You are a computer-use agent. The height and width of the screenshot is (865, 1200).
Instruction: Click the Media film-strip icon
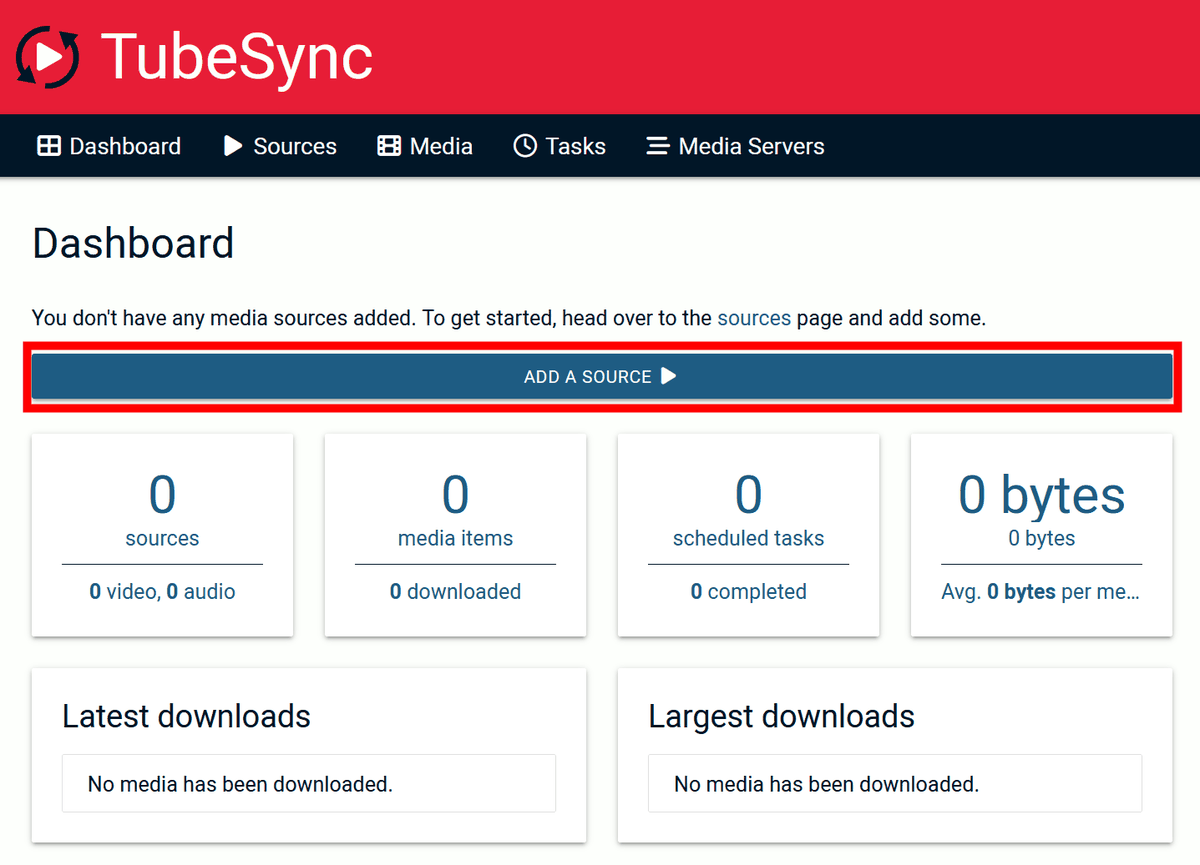(x=389, y=146)
